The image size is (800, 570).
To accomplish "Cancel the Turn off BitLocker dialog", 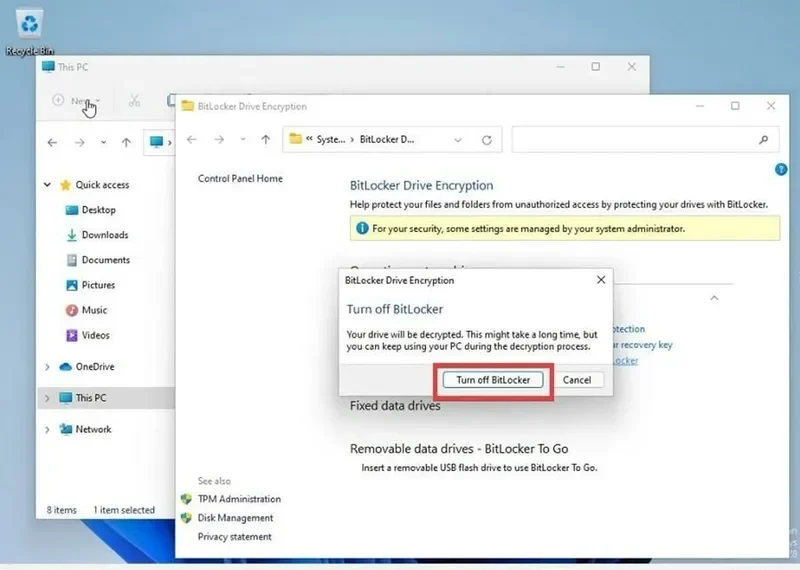I will tap(577, 380).
